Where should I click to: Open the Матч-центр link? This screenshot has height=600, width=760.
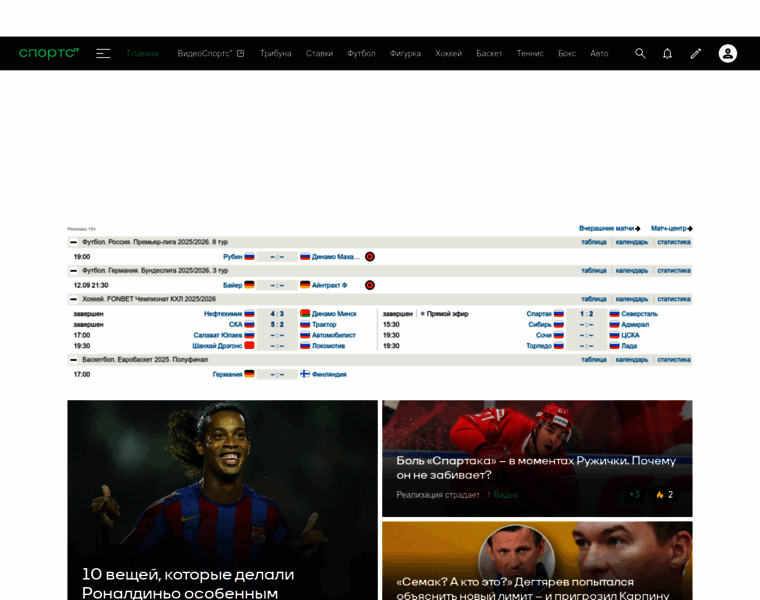point(671,228)
